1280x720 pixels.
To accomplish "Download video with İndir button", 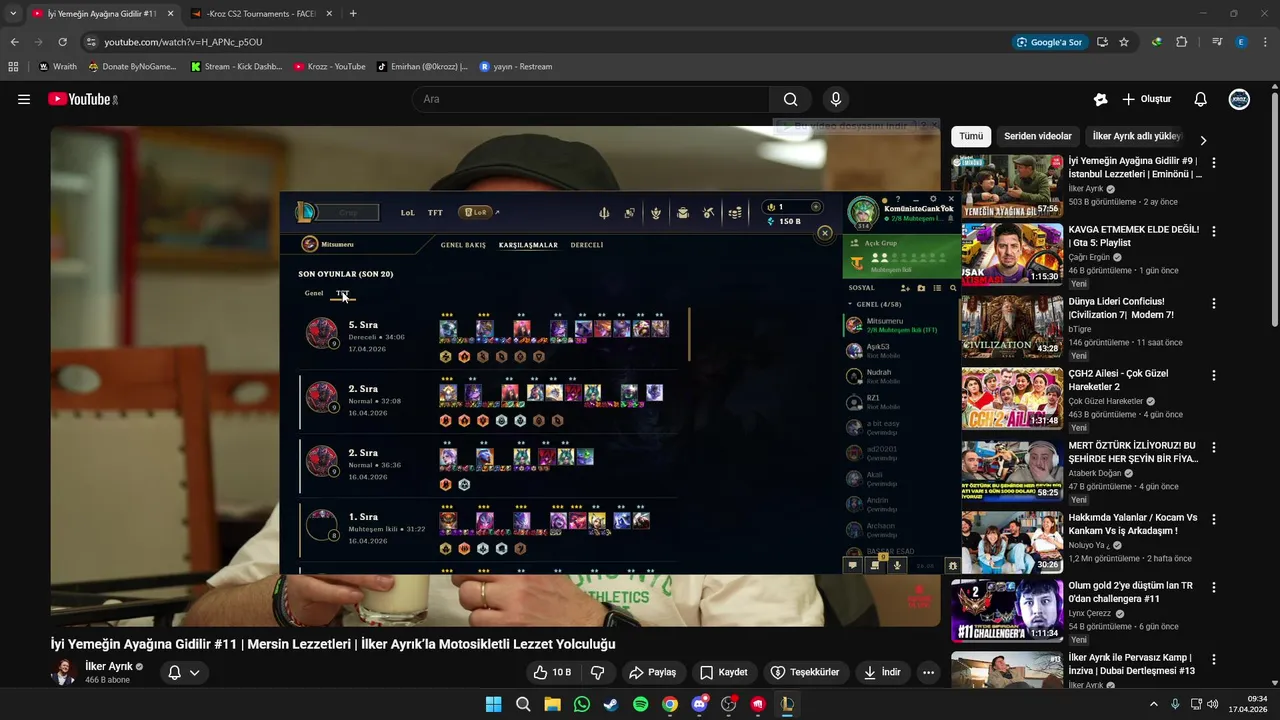I will click(882, 672).
